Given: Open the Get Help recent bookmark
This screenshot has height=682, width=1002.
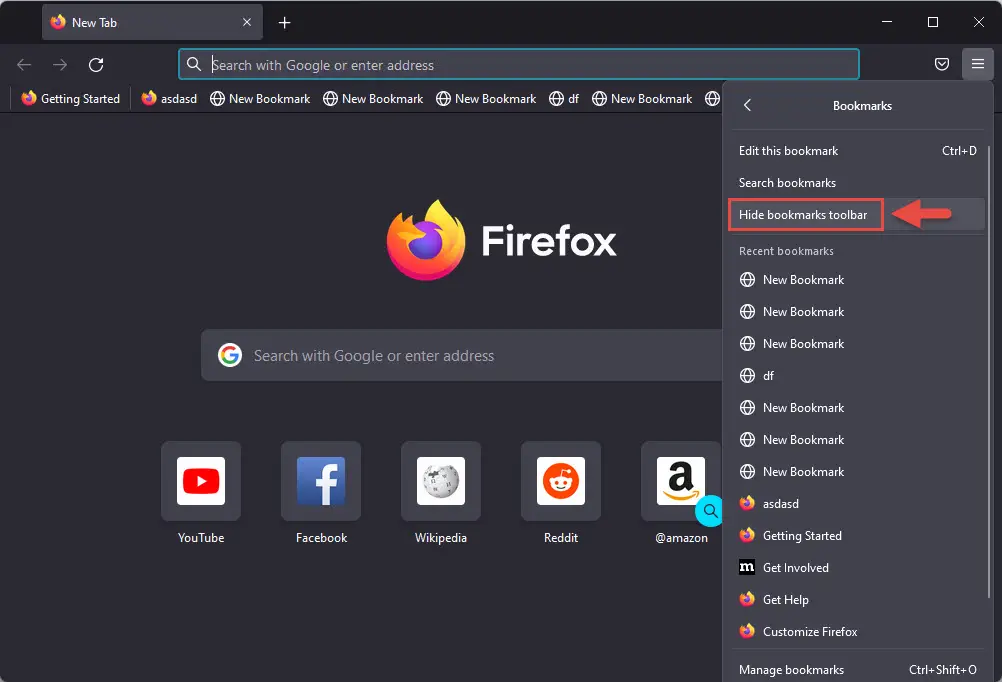Looking at the screenshot, I should tap(857, 600).
